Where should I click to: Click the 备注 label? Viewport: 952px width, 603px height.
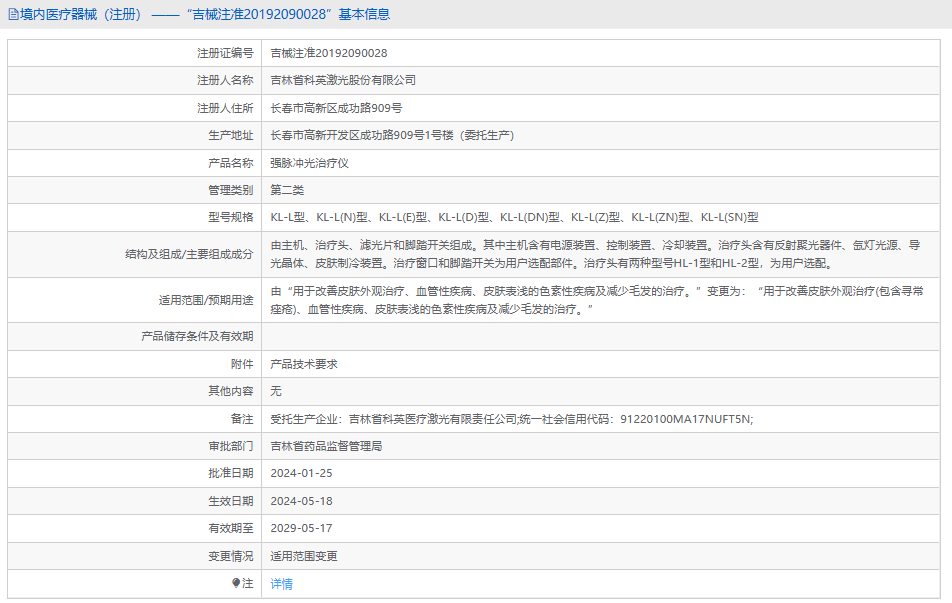click(x=242, y=419)
